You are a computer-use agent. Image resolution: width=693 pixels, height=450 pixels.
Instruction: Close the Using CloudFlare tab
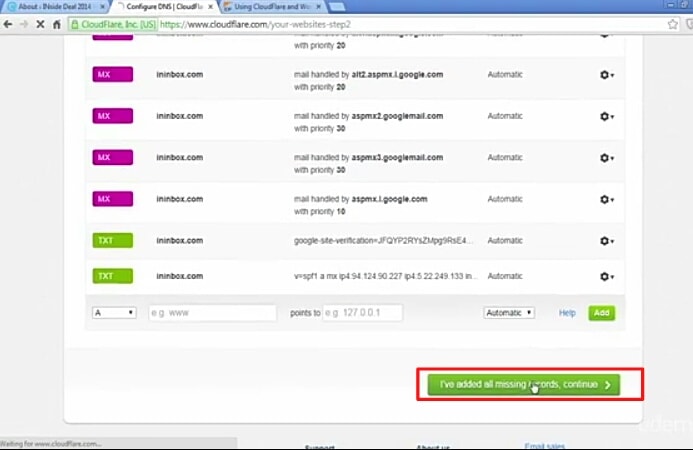319,7
